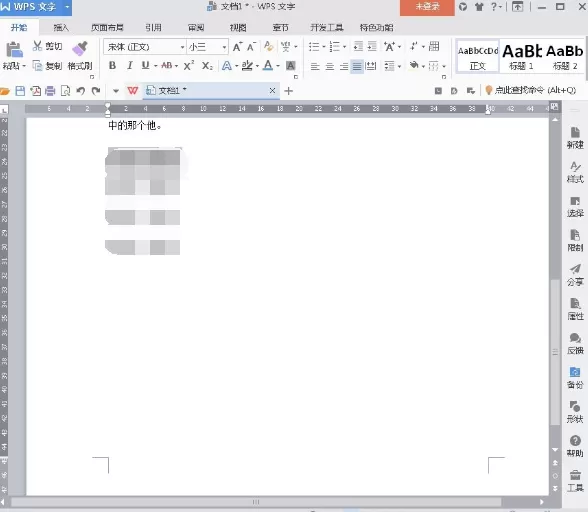Increase paragraph indent
Image resolution: width=588 pixels, height=512 pixels.
click(x=372, y=46)
